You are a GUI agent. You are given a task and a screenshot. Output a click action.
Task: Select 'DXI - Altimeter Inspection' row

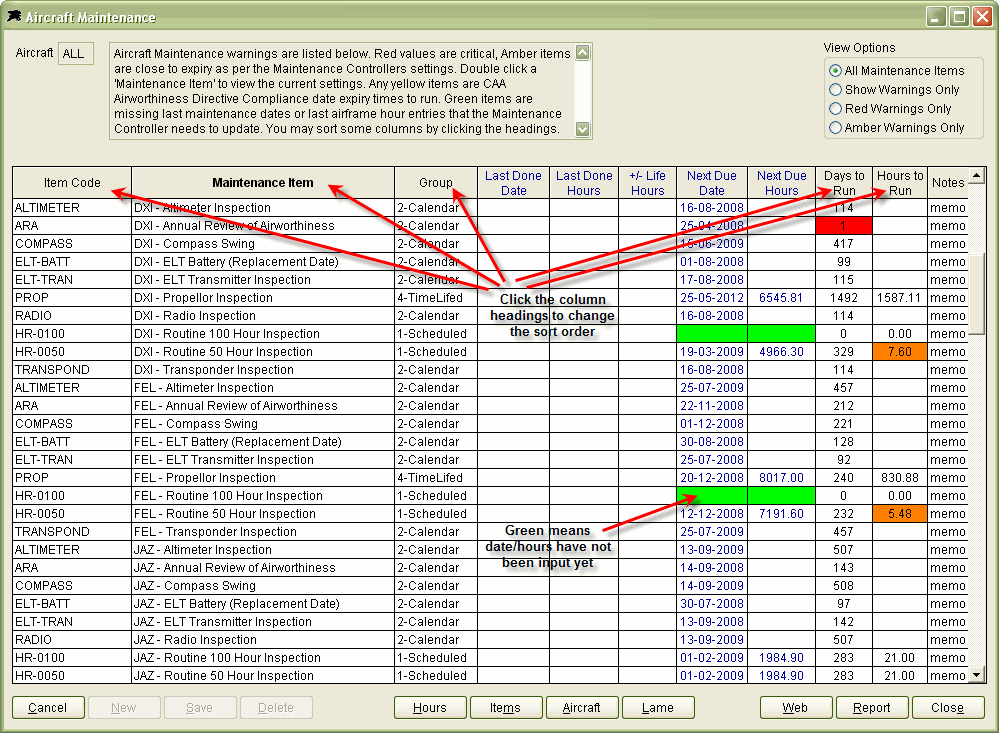tap(262, 208)
